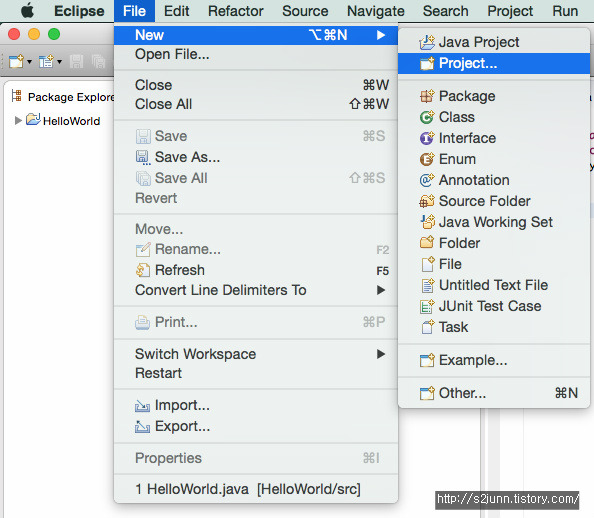Screen dimensions: 594x518
Task: Click the Task icon in the submenu
Action: pyautogui.click(x=427, y=327)
